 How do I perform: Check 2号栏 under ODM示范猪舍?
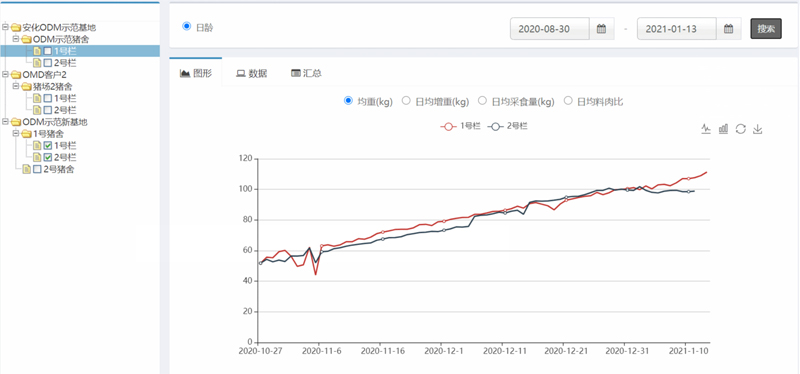click(47, 63)
